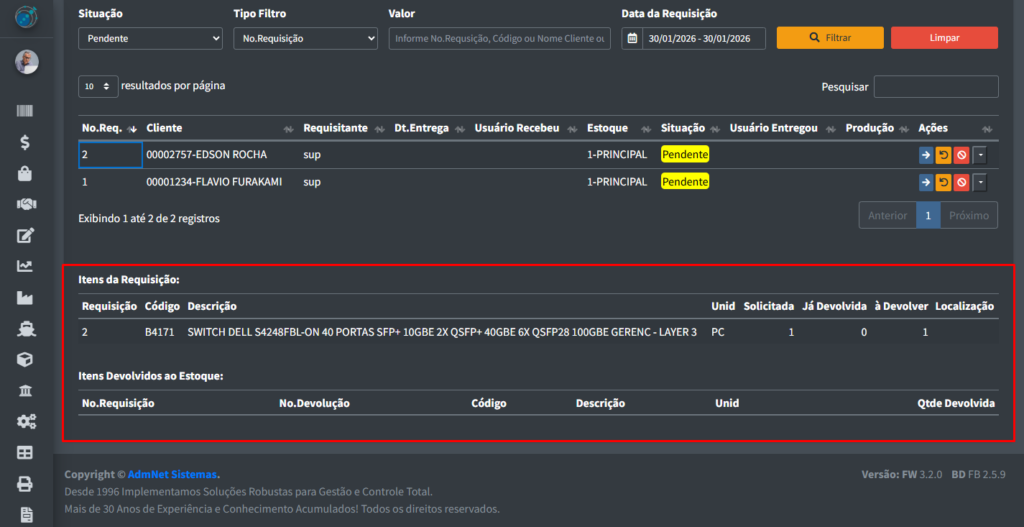Image resolution: width=1024 pixels, height=527 pixels.
Task: Open the Tipo Filtro dropdown
Action: click(304, 38)
